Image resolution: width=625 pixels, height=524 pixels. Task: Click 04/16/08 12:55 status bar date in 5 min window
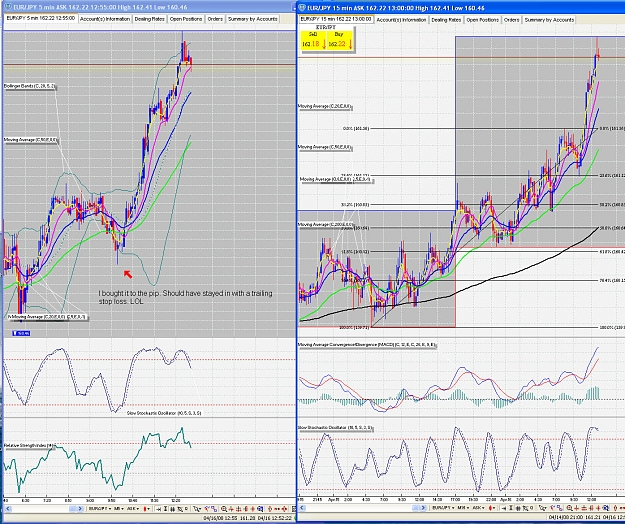(220, 518)
